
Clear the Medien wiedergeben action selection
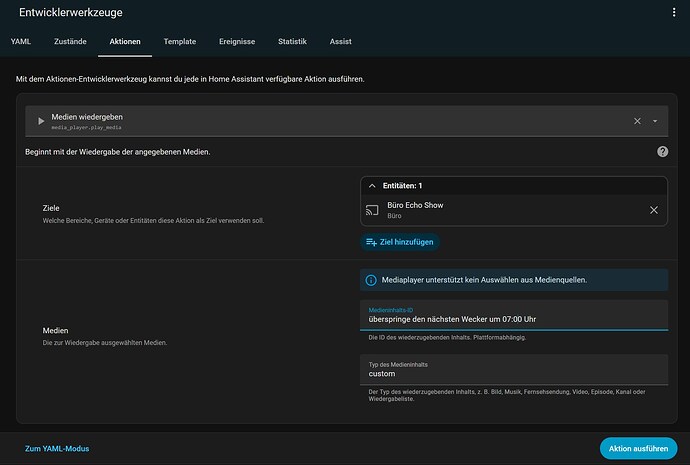637,121
